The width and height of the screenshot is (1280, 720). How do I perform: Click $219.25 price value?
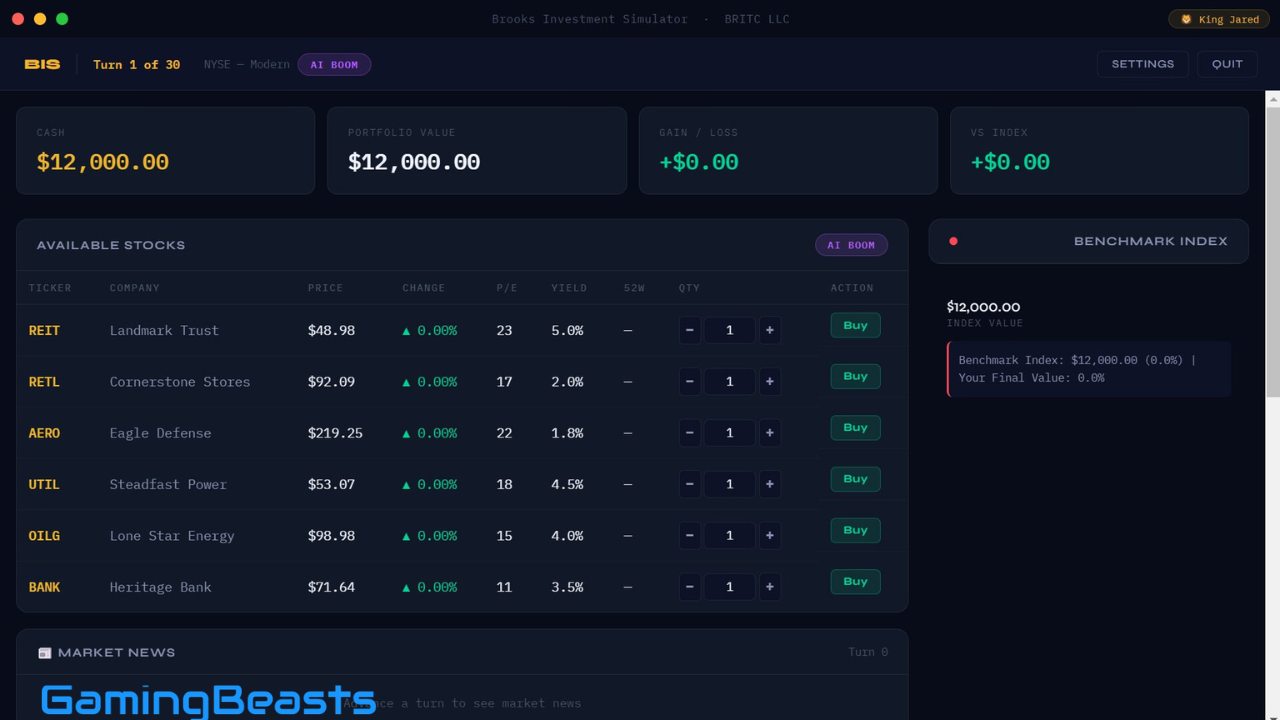(x=335, y=433)
